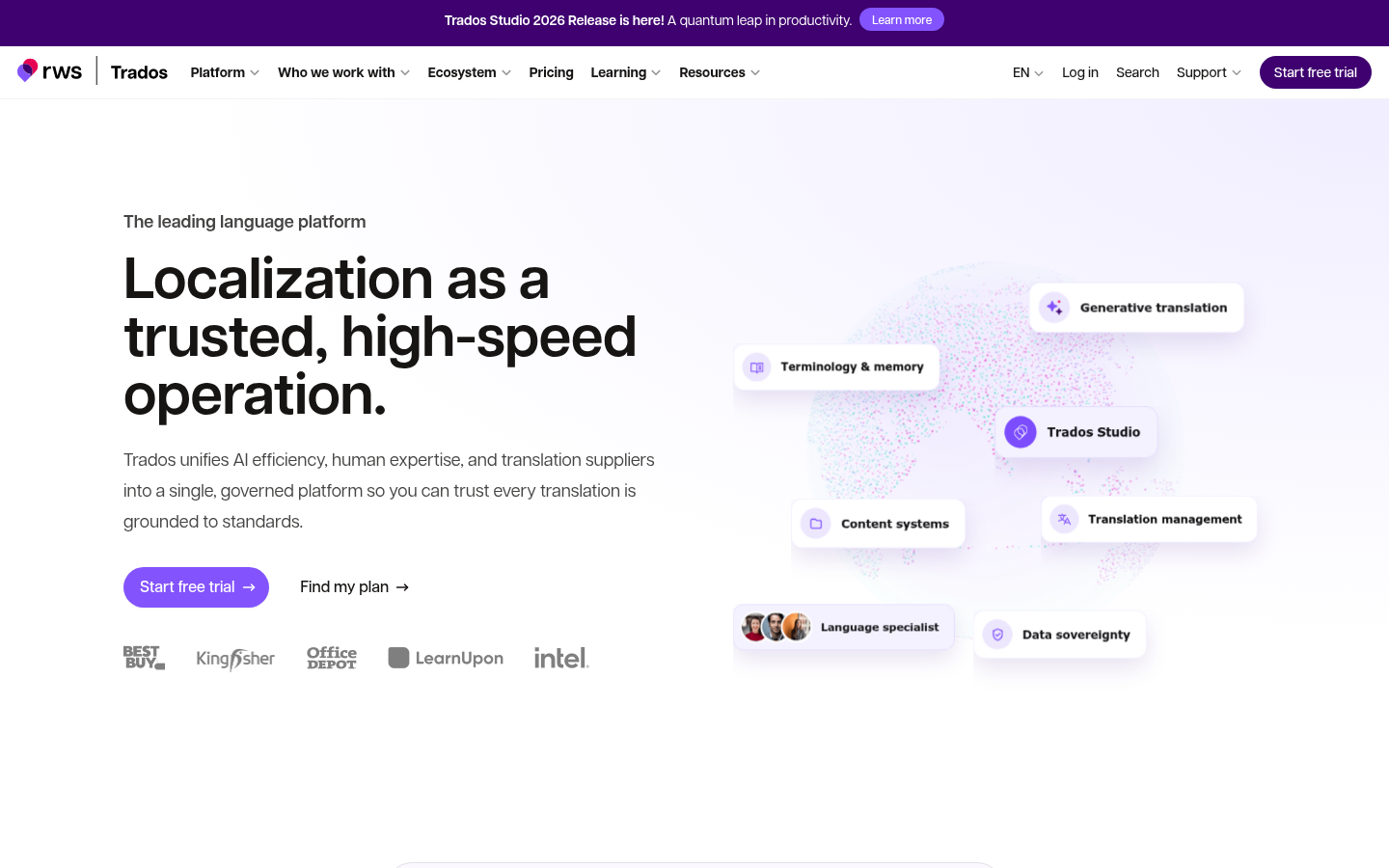
Task: Click the Terminology & memory card label
Action: pyautogui.click(x=852, y=366)
